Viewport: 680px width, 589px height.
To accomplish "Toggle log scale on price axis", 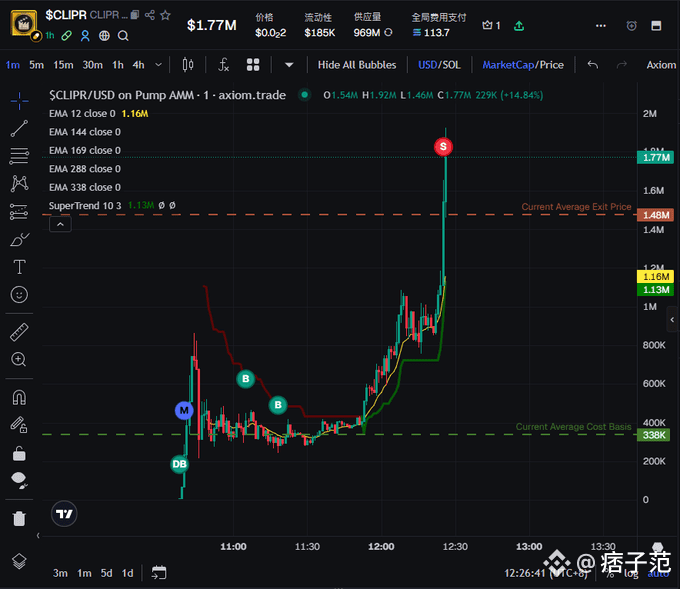I will (x=632, y=573).
